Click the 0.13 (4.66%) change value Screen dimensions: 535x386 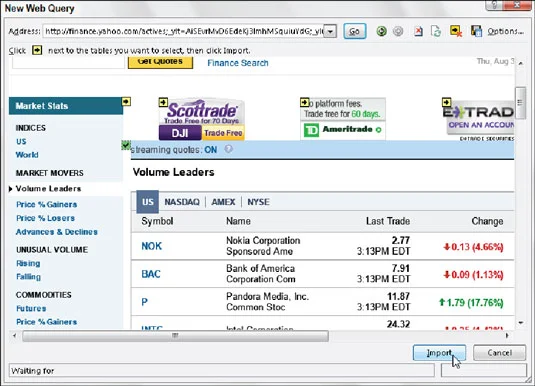click(473, 247)
